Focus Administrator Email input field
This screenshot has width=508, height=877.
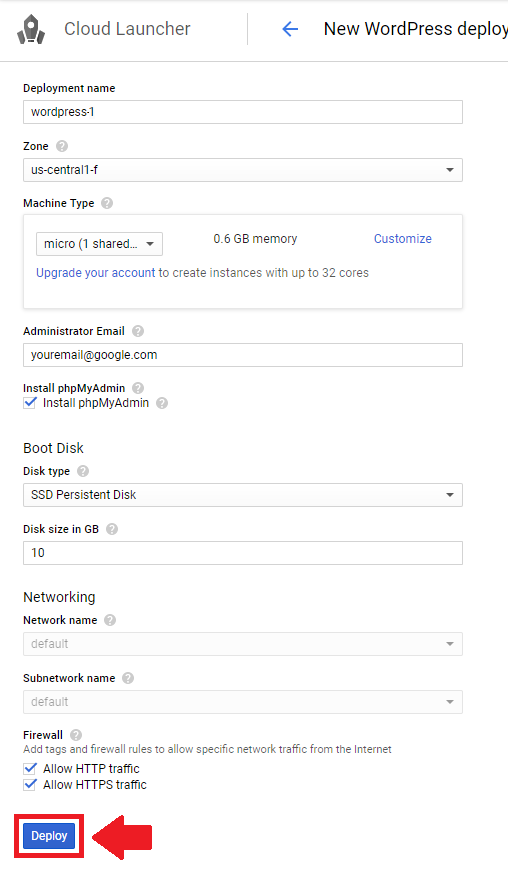tap(243, 355)
